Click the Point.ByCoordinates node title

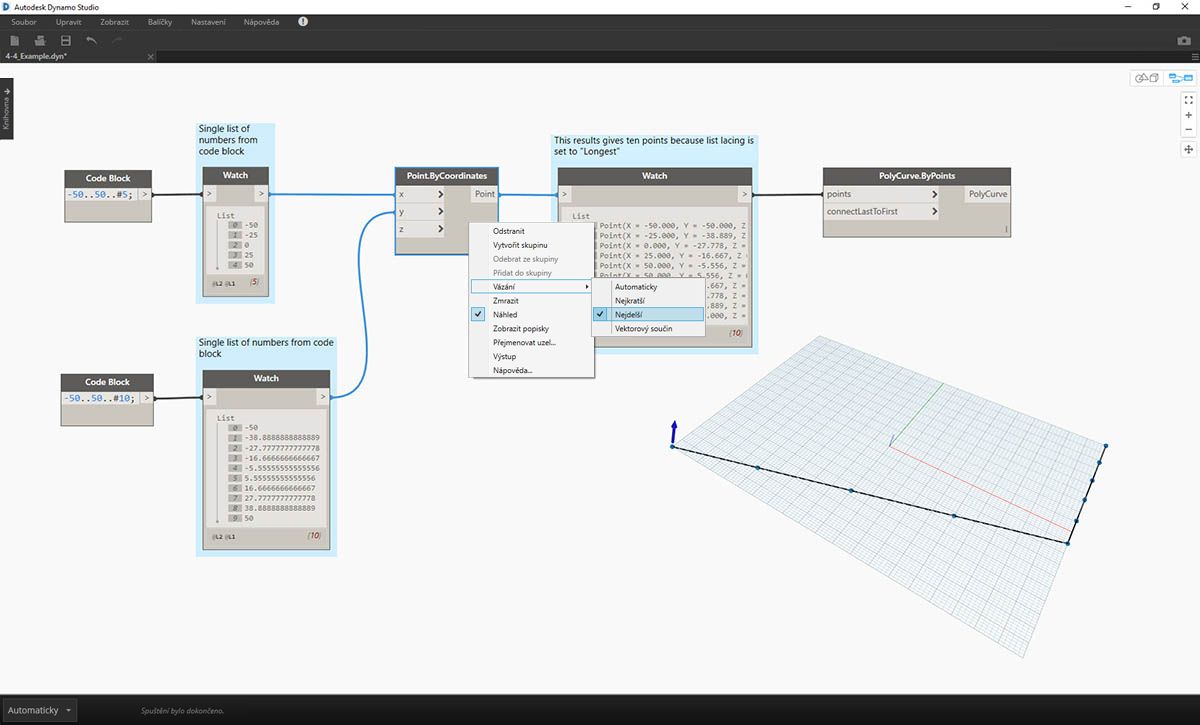pos(446,176)
